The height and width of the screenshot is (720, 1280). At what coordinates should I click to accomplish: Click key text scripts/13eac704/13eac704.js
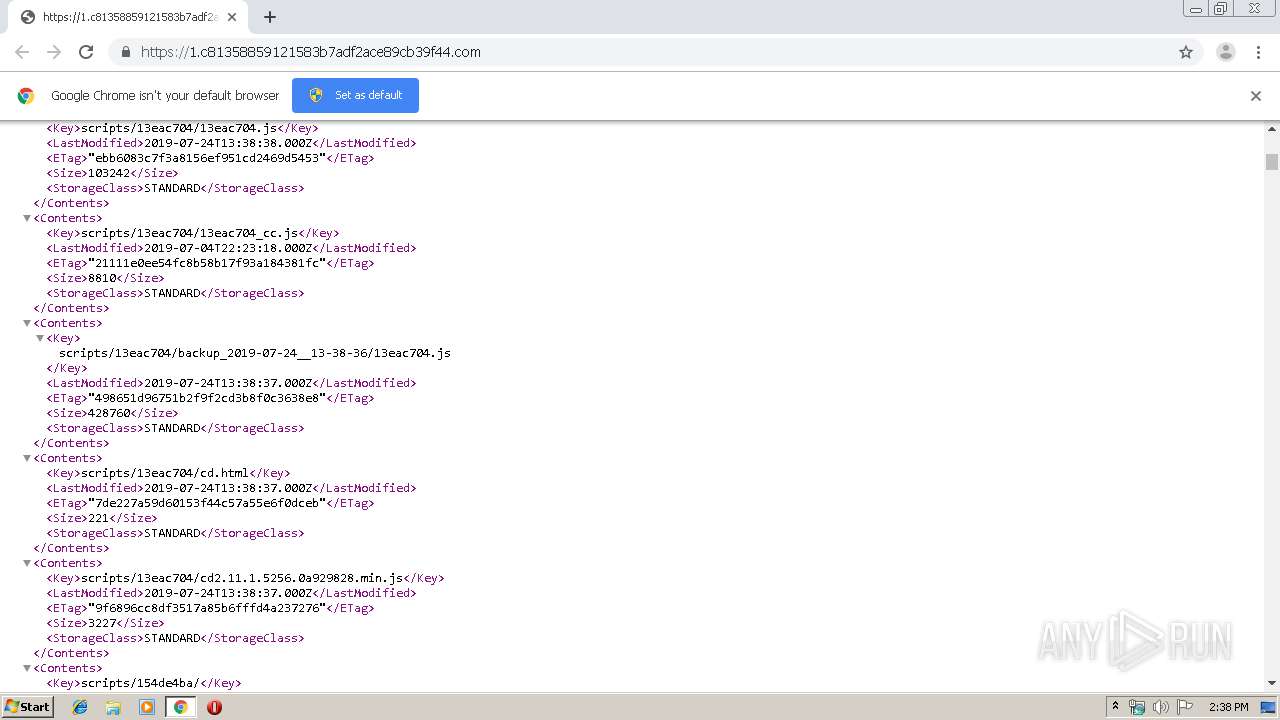179,128
